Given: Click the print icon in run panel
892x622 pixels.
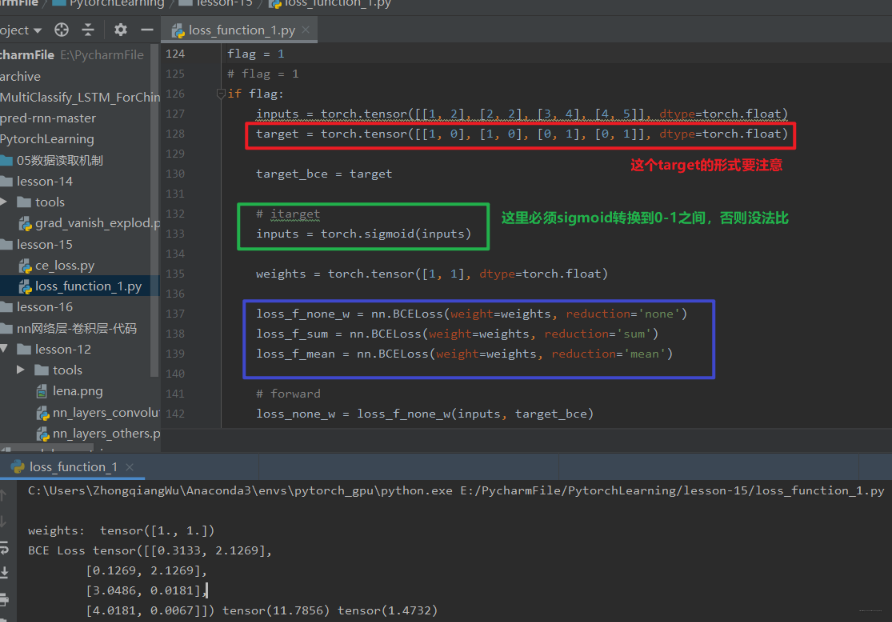Looking at the screenshot, I should point(4,599).
